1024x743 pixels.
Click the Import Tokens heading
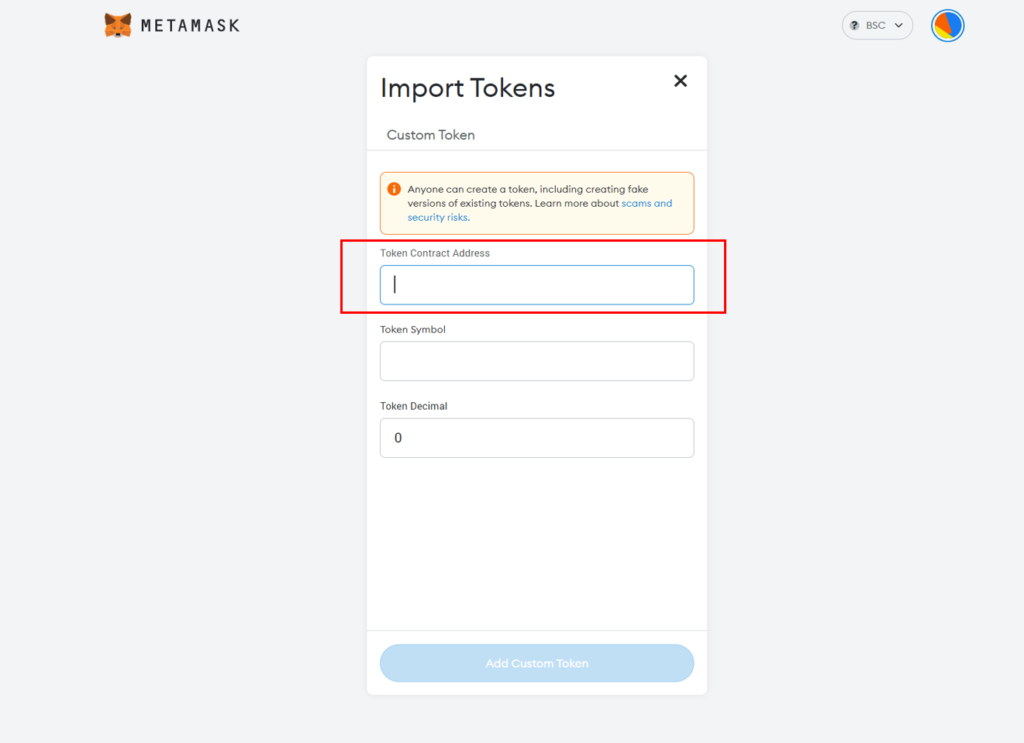pos(468,88)
